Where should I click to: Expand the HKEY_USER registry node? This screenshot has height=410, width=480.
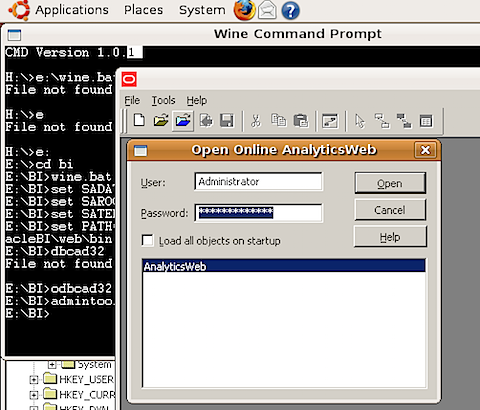[x=33, y=380]
